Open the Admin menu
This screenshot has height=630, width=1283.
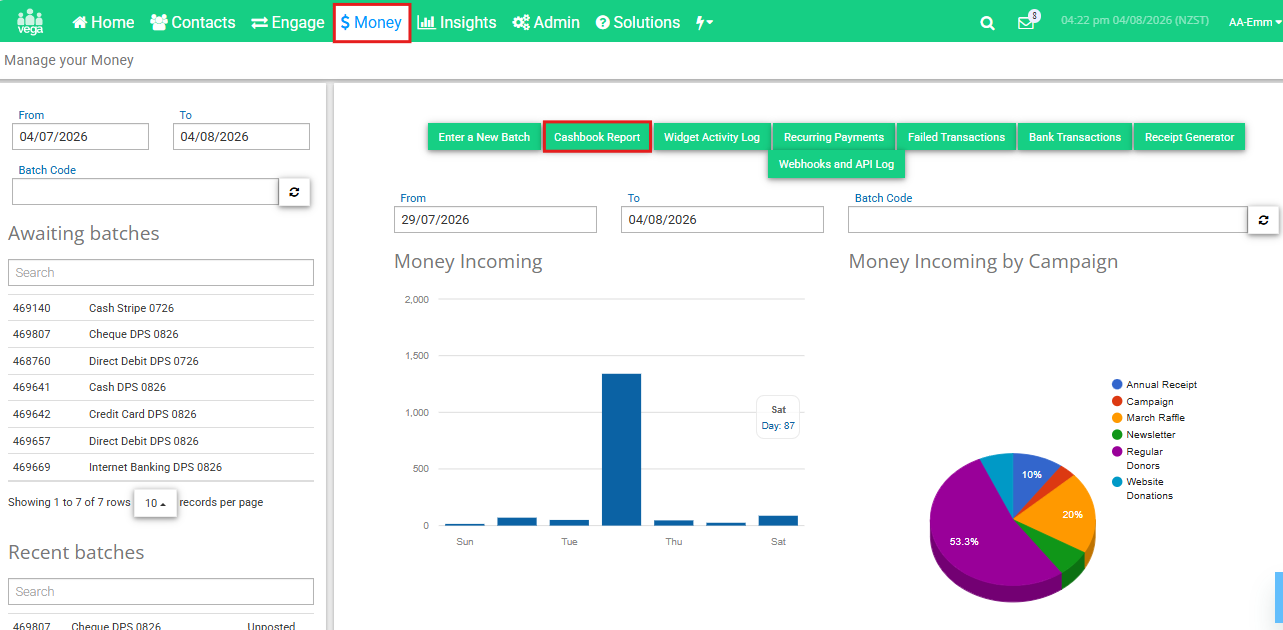pos(546,22)
